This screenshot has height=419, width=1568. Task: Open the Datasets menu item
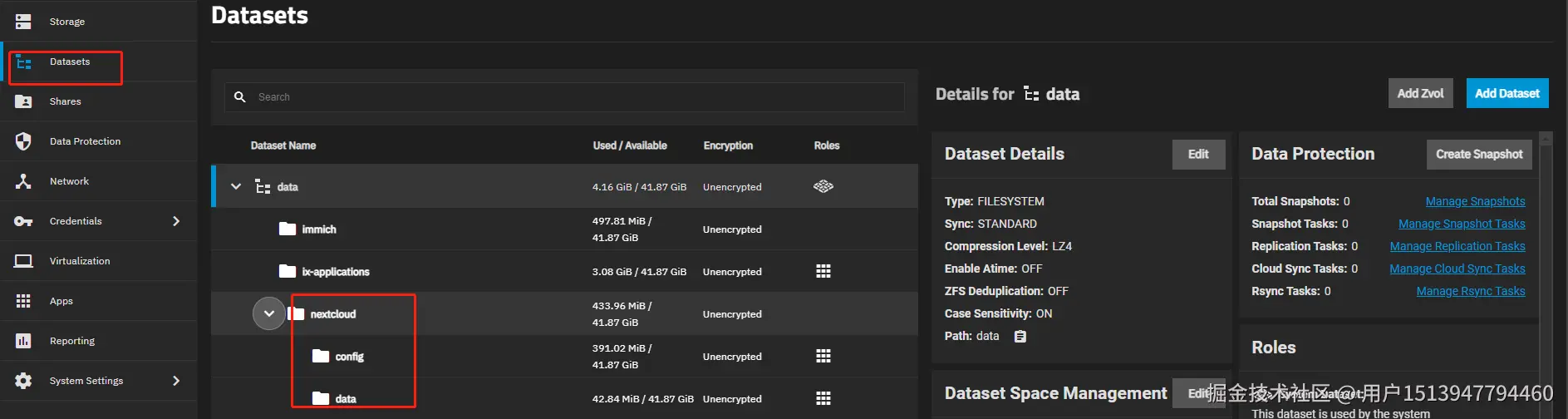point(70,62)
